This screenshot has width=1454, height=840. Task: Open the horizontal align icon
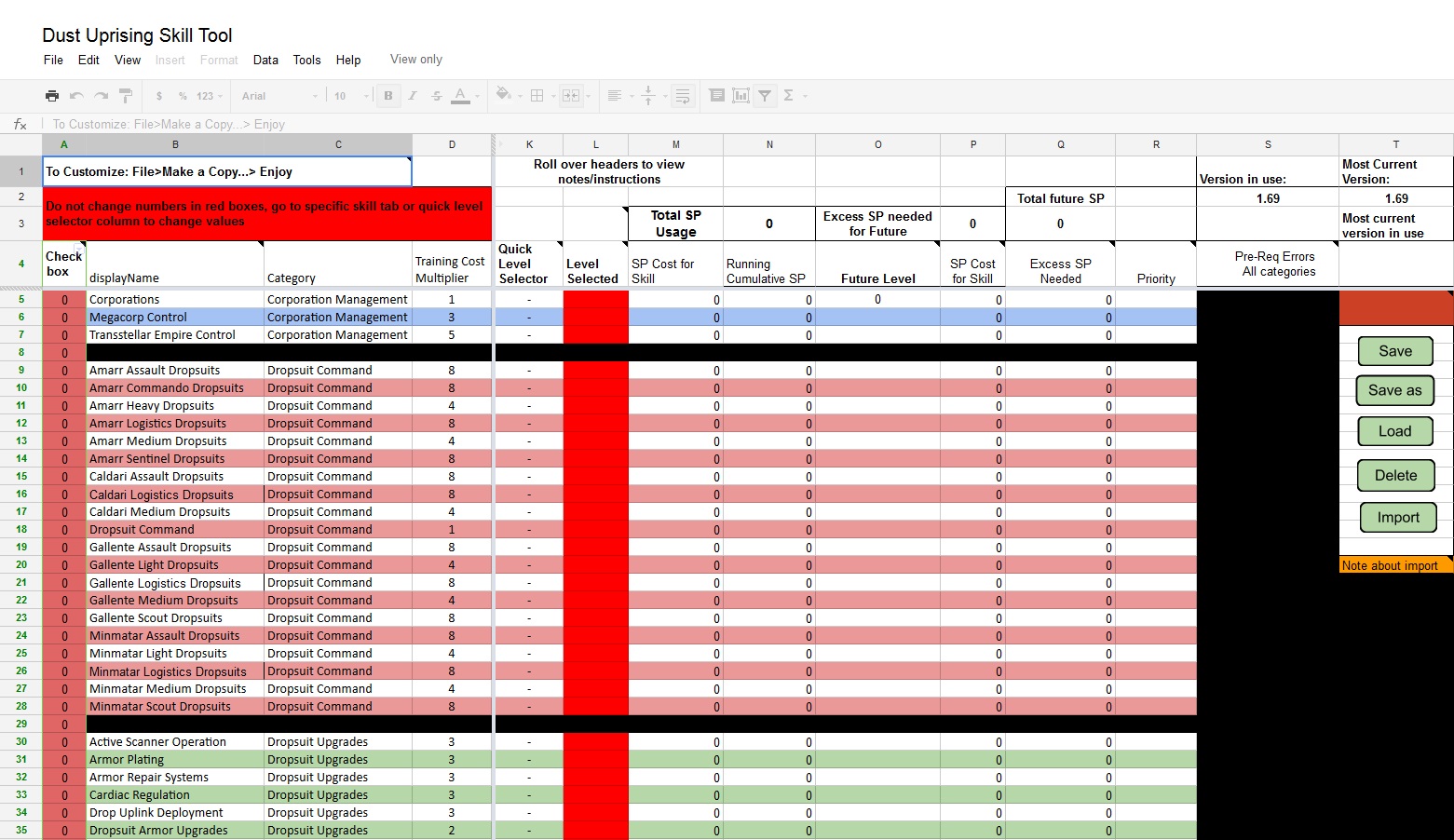pos(614,95)
